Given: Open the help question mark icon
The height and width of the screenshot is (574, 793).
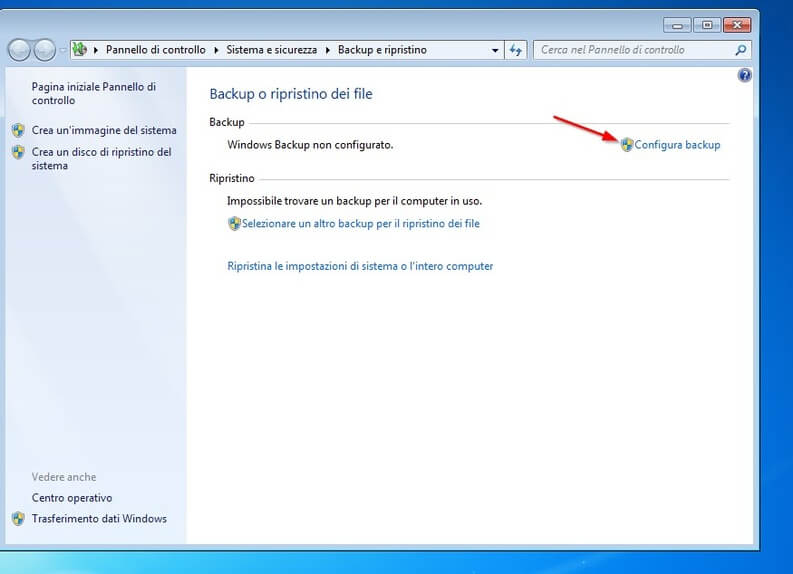Looking at the screenshot, I should (x=744, y=76).
